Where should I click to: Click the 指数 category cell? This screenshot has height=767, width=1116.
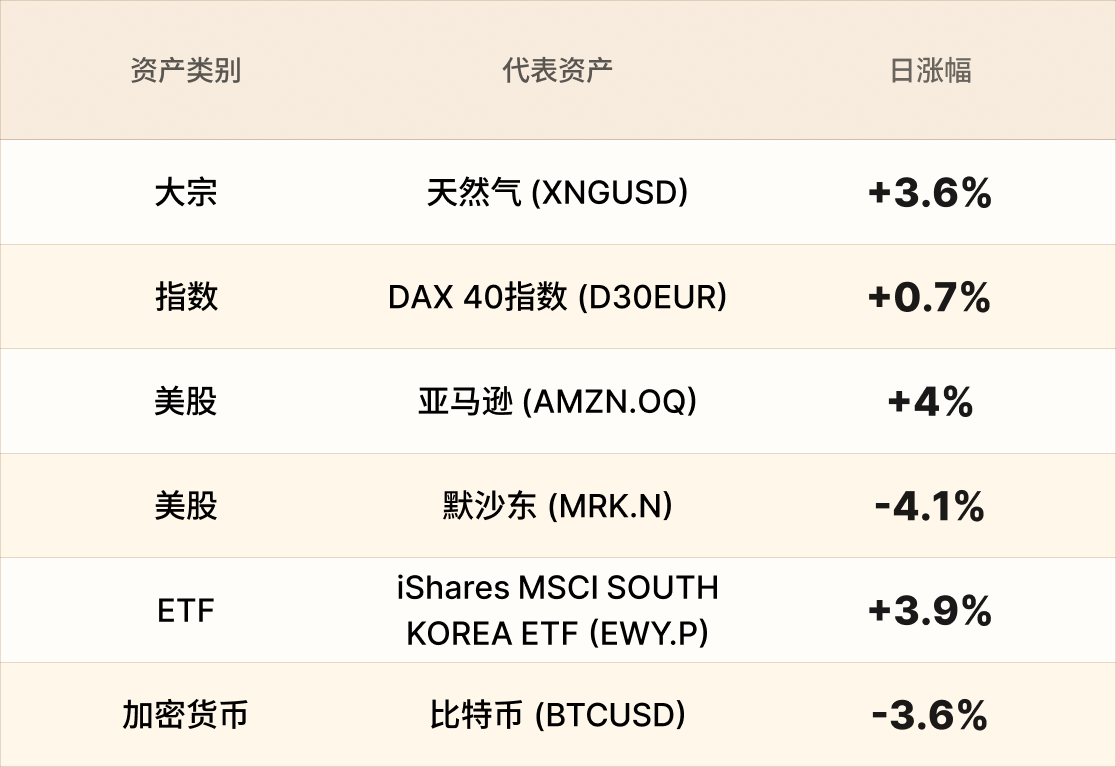pos(185,297)
